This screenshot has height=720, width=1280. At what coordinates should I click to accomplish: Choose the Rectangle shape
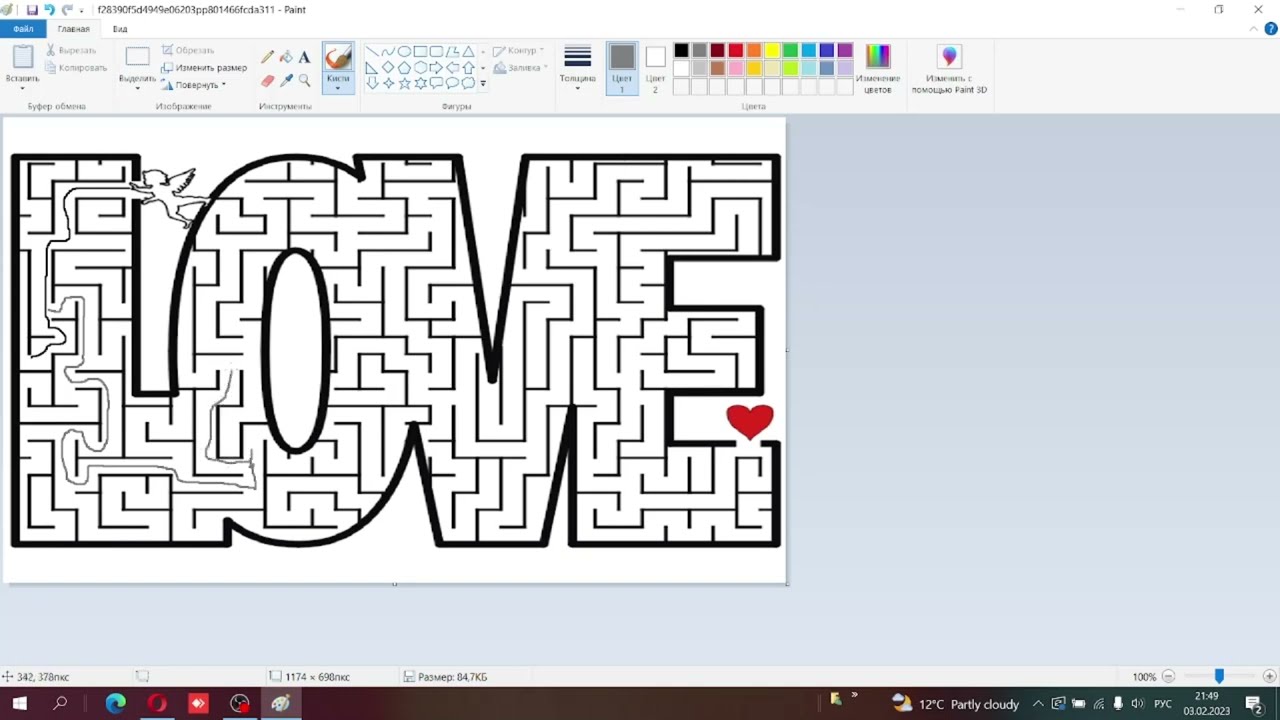pyautogui.click(x=420, y=51)
